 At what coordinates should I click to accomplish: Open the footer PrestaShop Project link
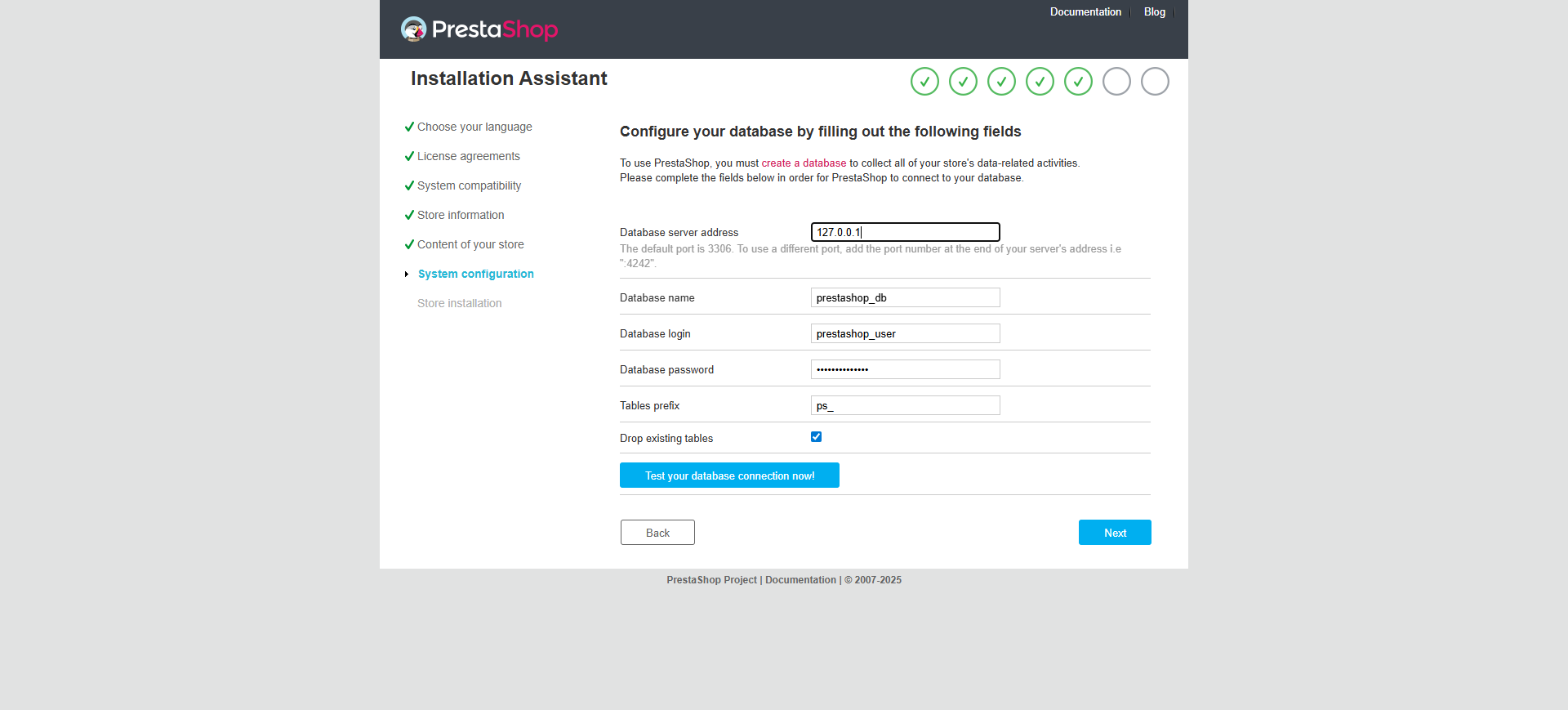click(x=711, y=580)
